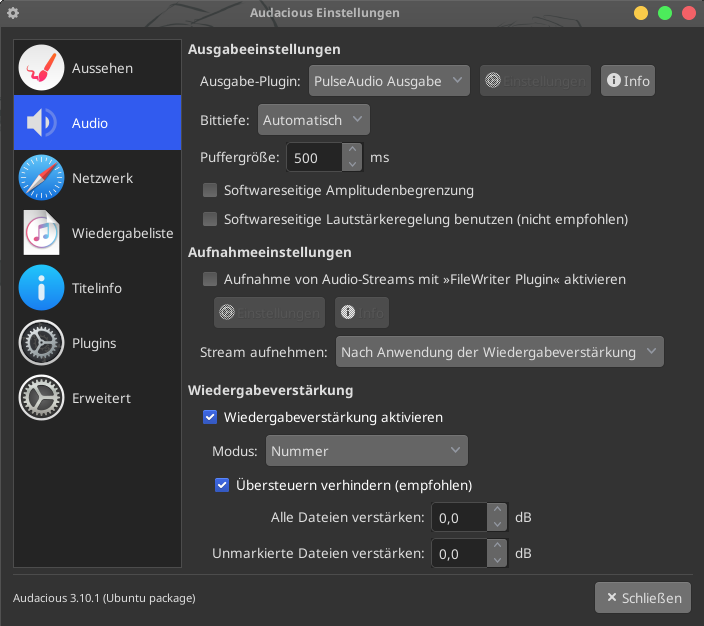Click the Alle Dateien verstärken dB field
This screenshot has width=704, height=626.
pyautogui.click(x=459, y=517)
